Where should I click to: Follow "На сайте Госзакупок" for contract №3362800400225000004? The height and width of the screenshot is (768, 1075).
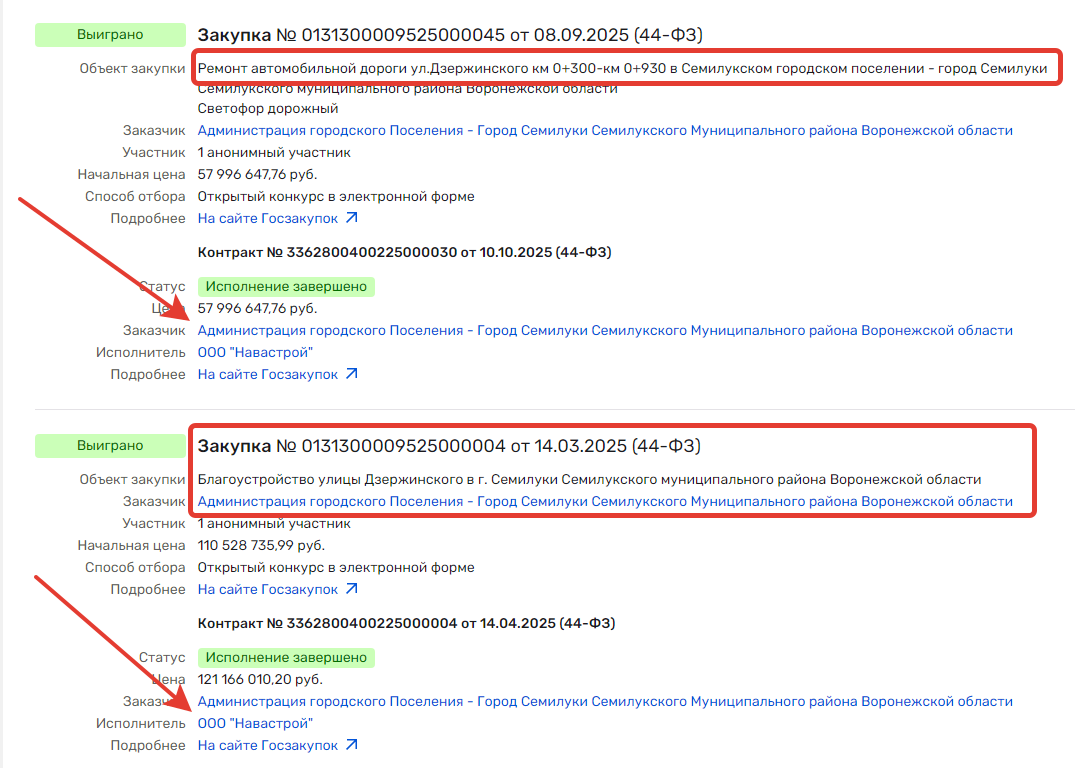[268, 745]
